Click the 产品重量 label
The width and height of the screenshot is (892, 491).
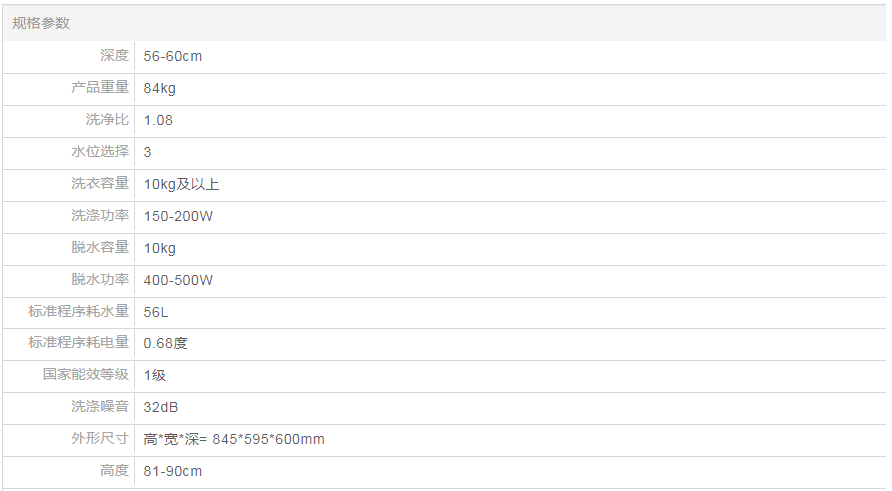100,88
